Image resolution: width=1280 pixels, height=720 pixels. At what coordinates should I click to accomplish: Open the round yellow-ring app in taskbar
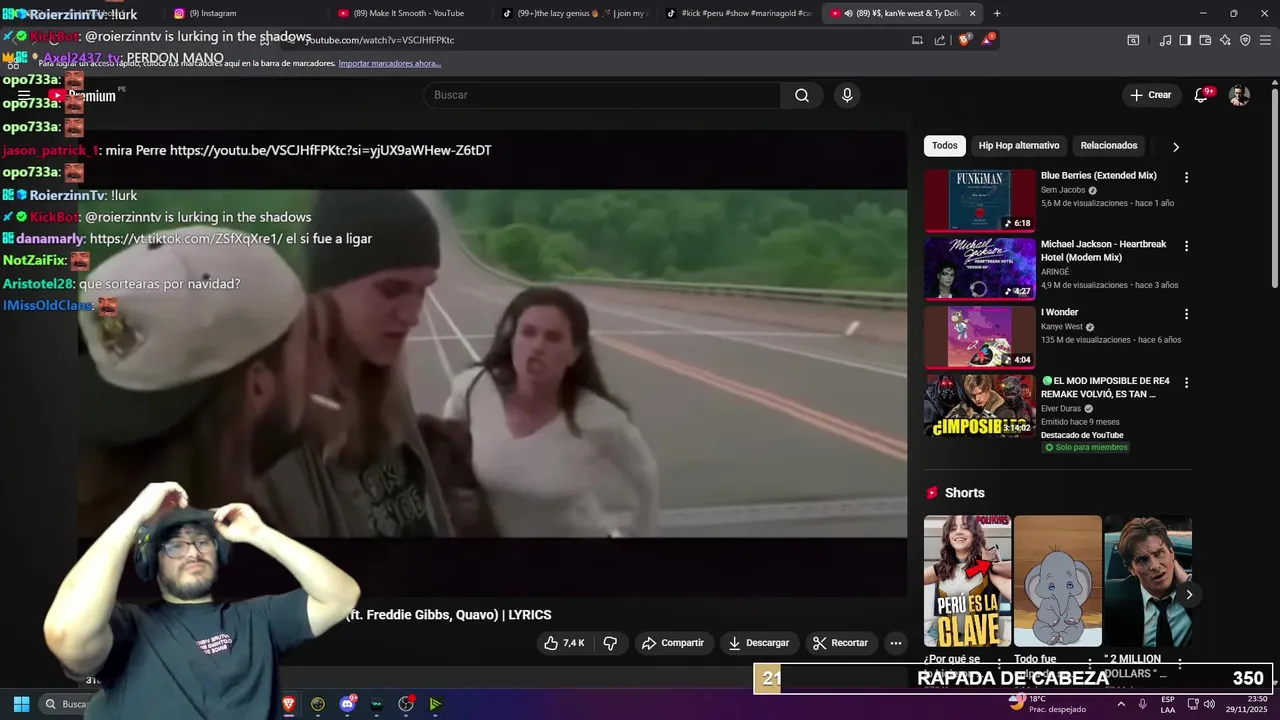(318, 704)
